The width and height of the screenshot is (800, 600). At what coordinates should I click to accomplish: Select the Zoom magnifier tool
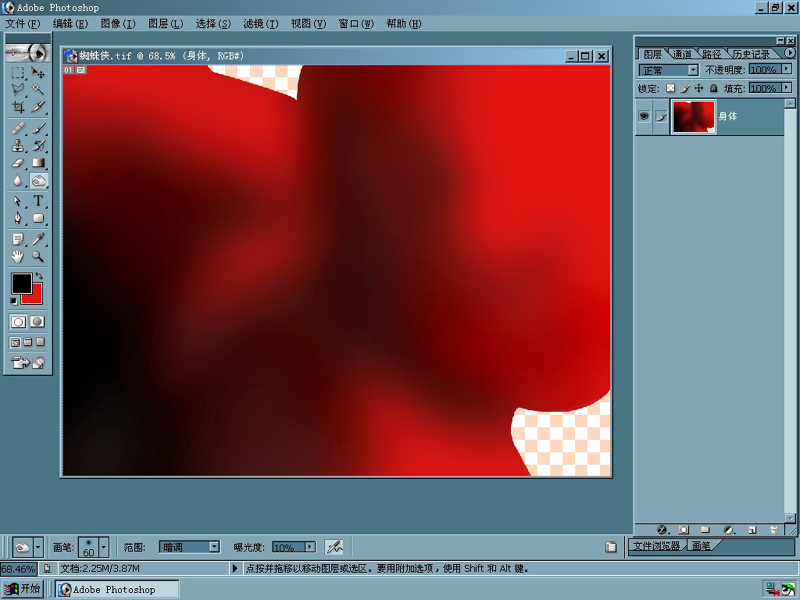tap(38, 256)
